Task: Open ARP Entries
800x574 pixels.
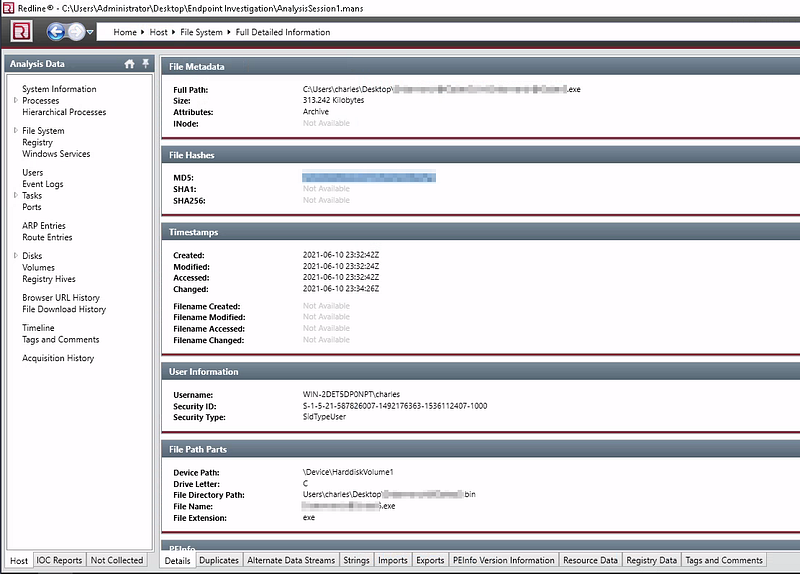Action: pos(44,226)
